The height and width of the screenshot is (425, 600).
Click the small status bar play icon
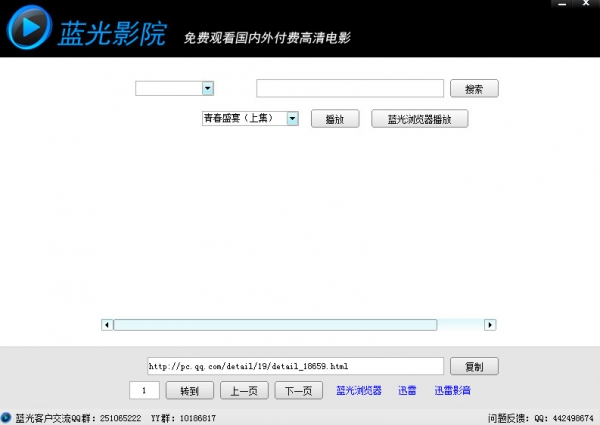click(6, 418)
